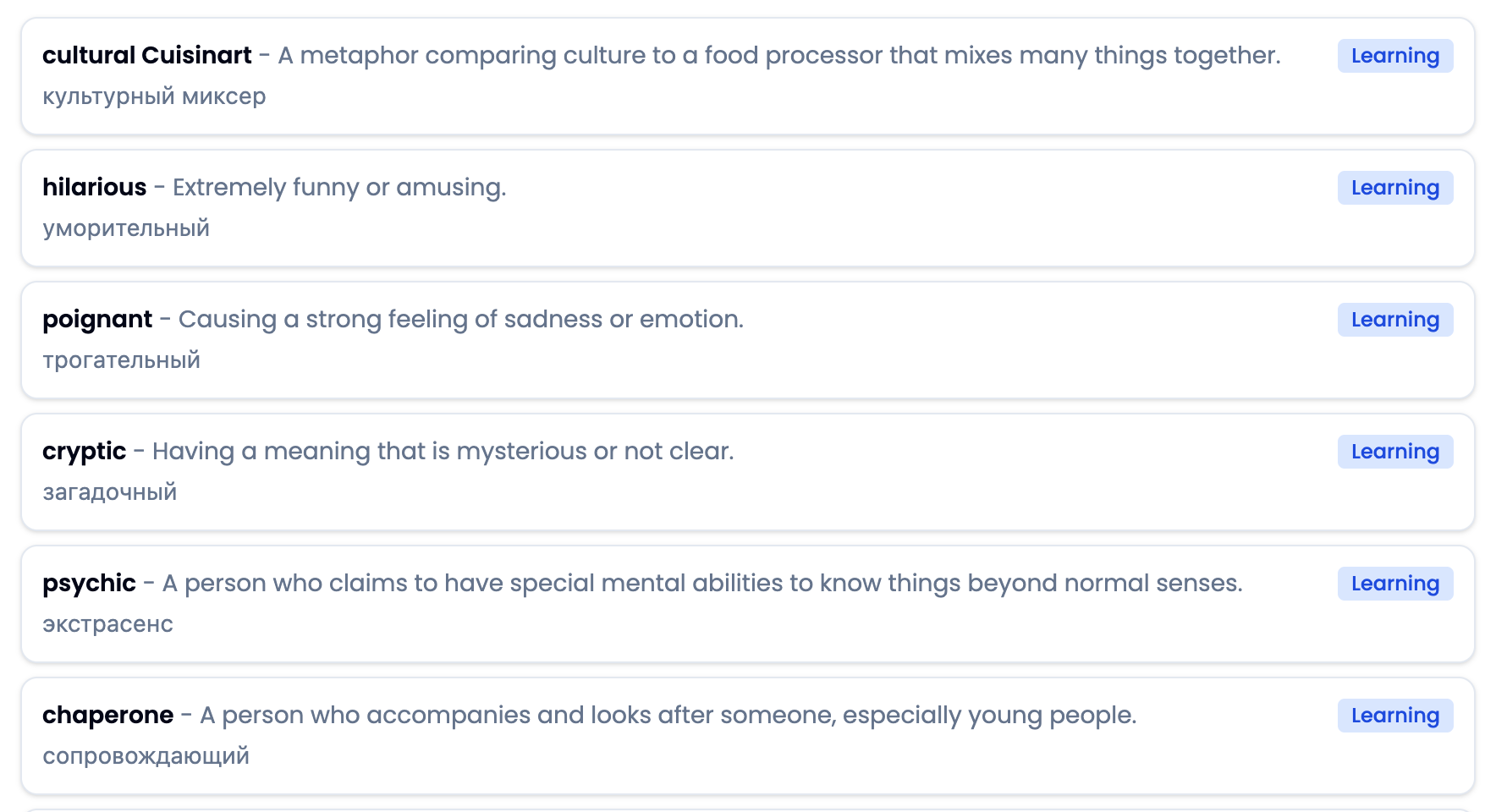Click the definition about mysterious meaning
Screen dimensions: 1496x812
tap(443, 451)
